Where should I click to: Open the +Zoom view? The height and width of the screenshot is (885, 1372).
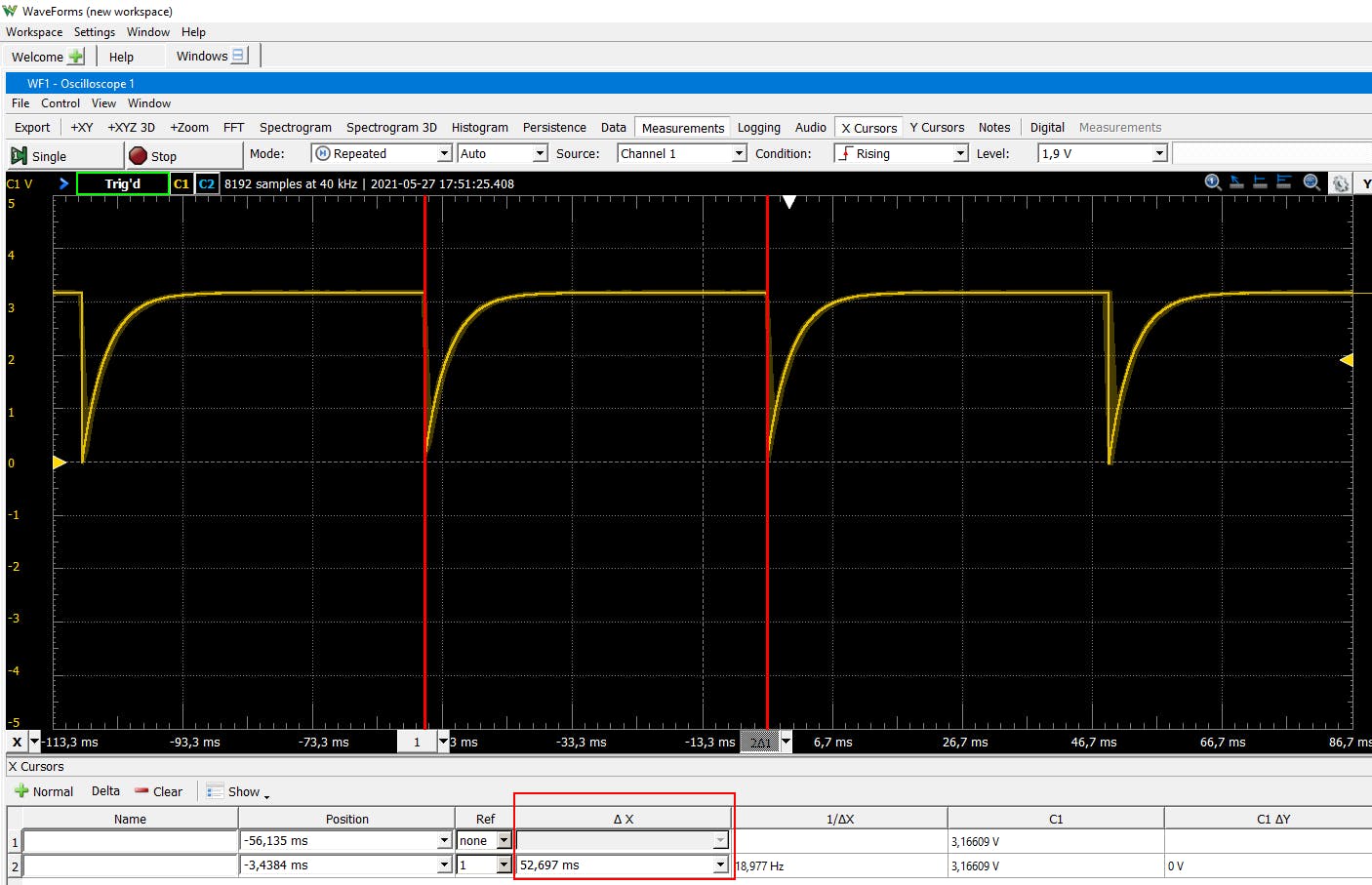pyautogui.click(x=189, y=128)
